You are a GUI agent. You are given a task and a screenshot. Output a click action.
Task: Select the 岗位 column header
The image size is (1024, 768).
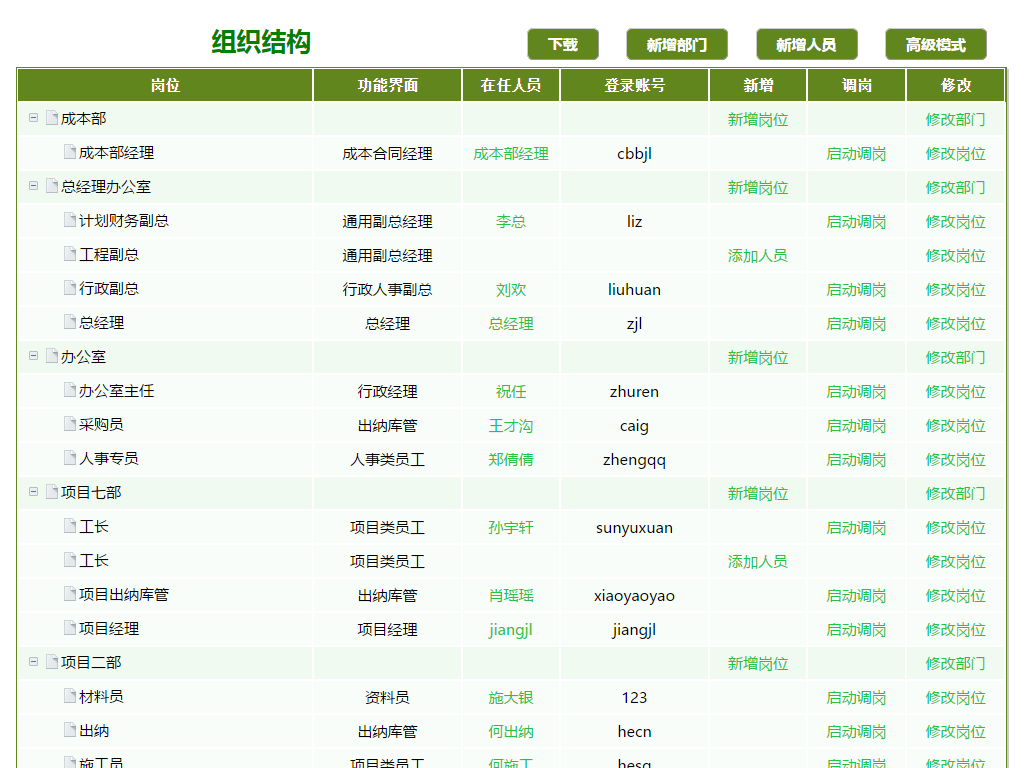click(165, 85)
